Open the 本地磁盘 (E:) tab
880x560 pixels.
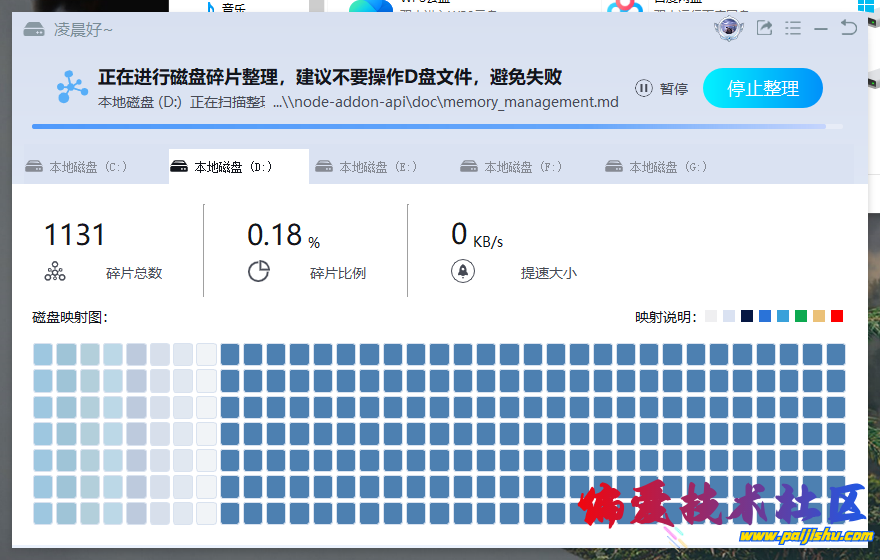coord(368,167)
